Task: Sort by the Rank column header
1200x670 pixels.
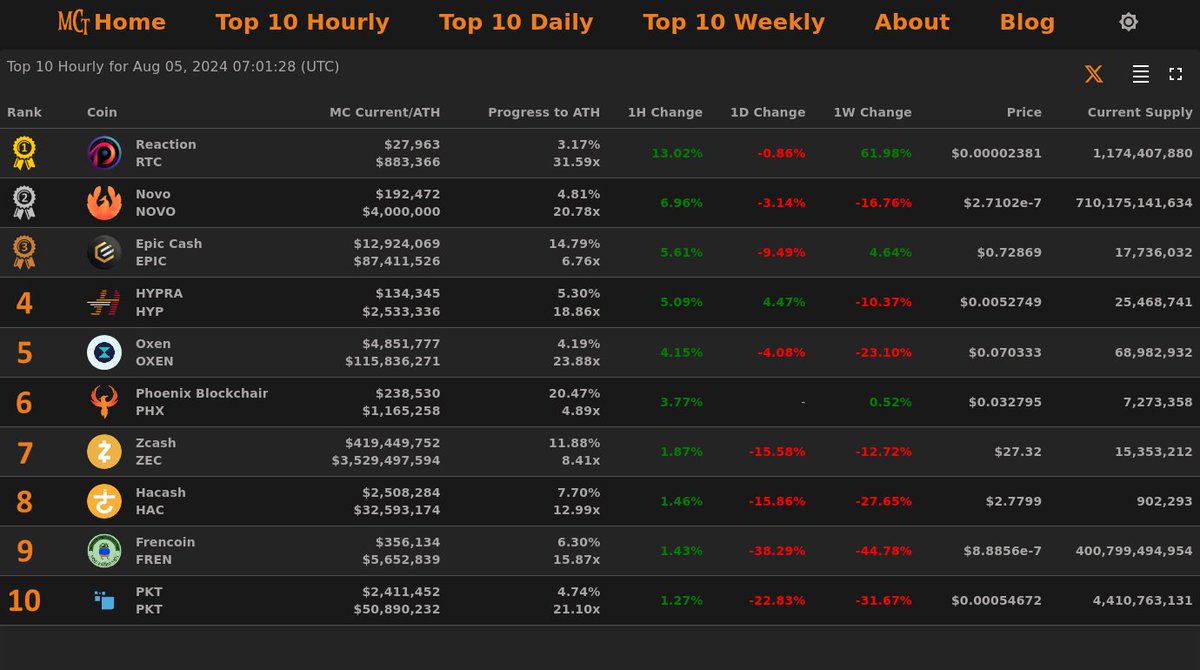Action: click(25, 113)
